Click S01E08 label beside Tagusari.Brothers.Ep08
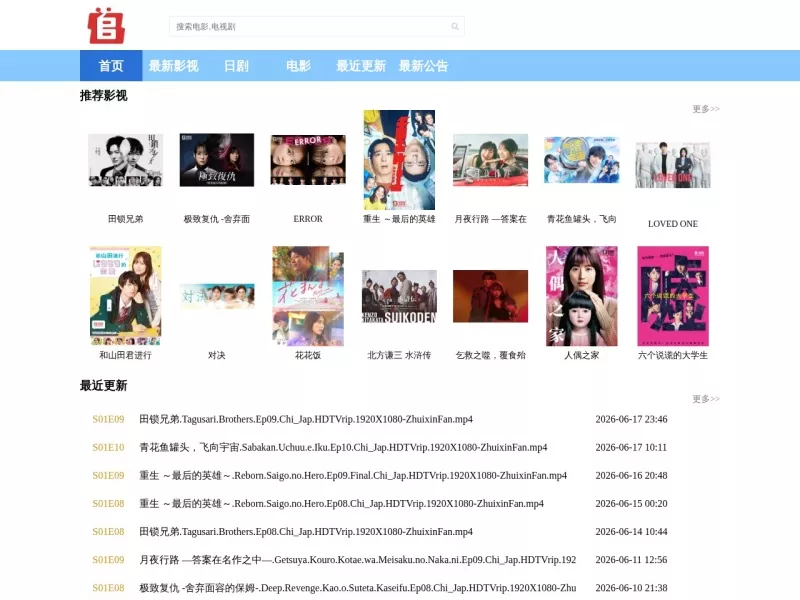The height and width of the screenshot is (600, 800). [108, 532]
